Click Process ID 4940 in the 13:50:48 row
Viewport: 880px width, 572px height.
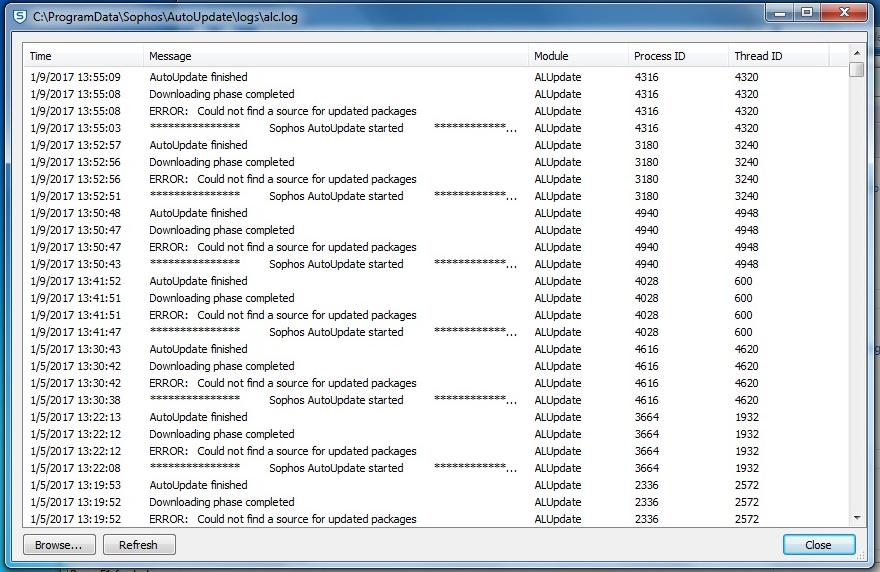coord(647,213)
